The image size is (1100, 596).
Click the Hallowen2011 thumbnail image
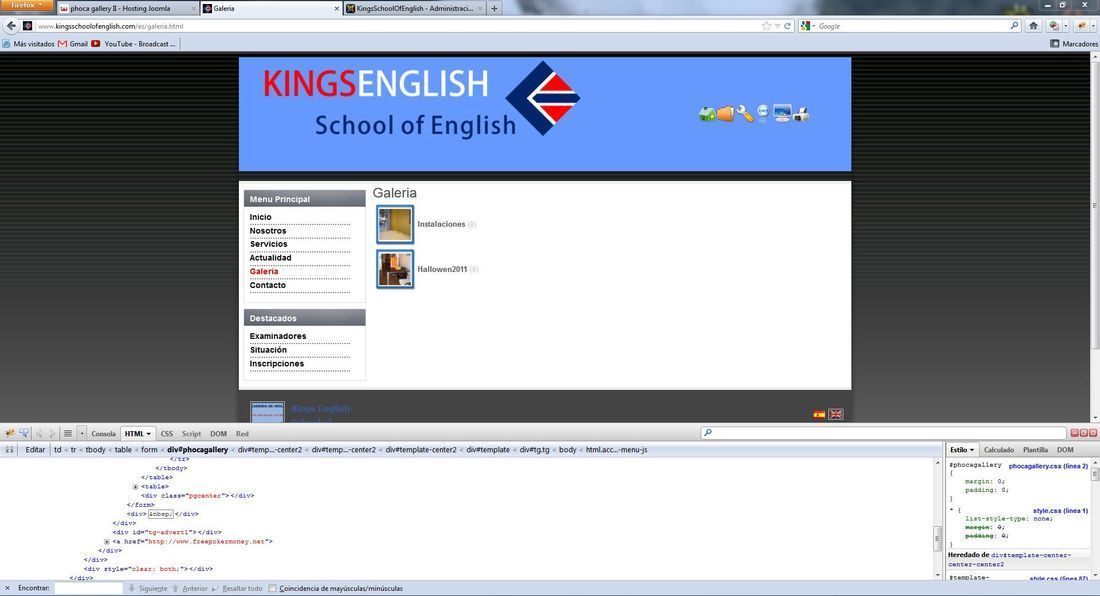pos(395,269)
